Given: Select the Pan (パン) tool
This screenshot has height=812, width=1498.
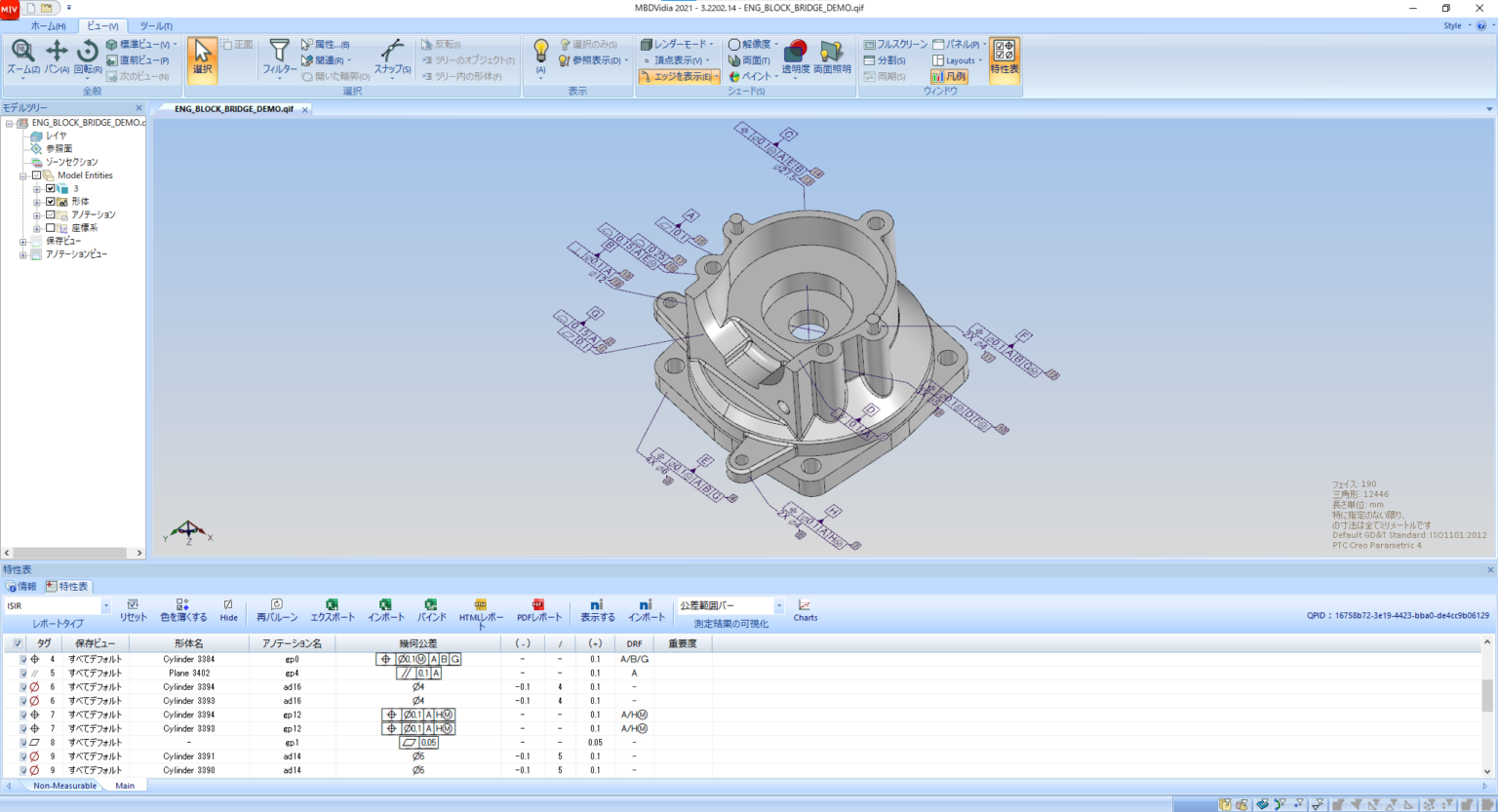Looking at the screenshot, I should tap(57, 53).
